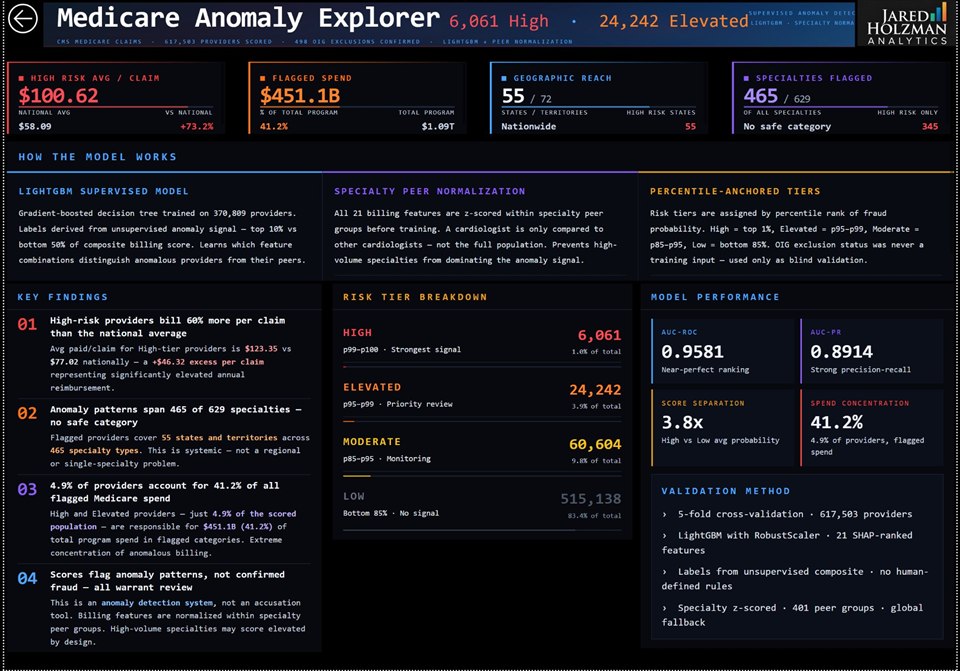
Task: Click the $58.09 national average value
Action: tap(35, 127)
